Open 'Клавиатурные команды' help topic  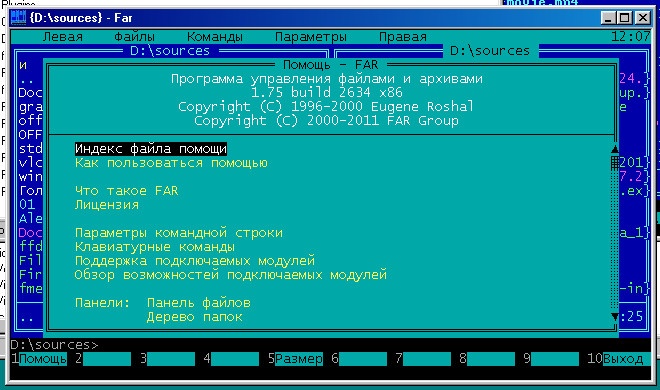[x=155, y=247]
